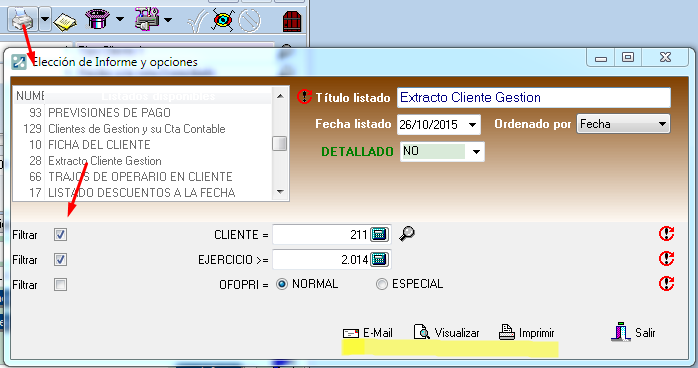Select report 66 TRAJOS DE OPERARIO EN CLIENTE

[x=142, y=177]
